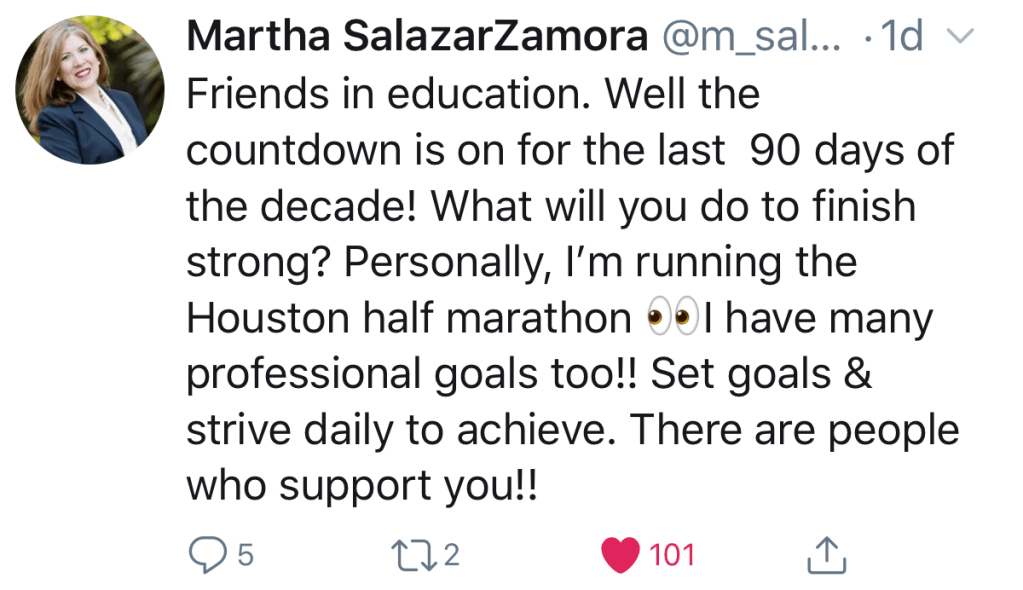
Task: Select the @m_sal... username handle
Action: tap(755, 38)
